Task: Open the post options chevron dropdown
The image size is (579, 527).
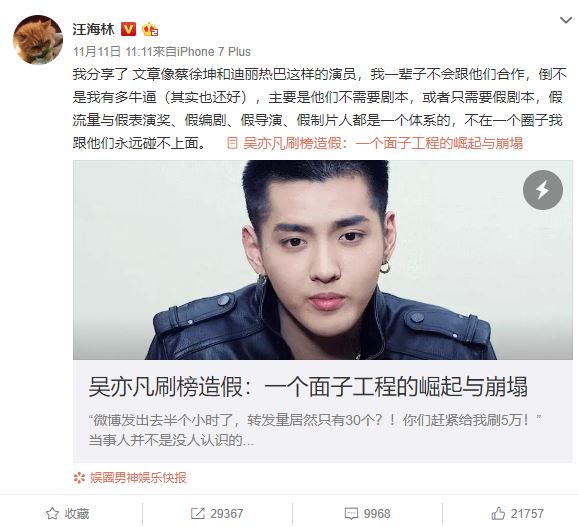Action: (566, 20)
